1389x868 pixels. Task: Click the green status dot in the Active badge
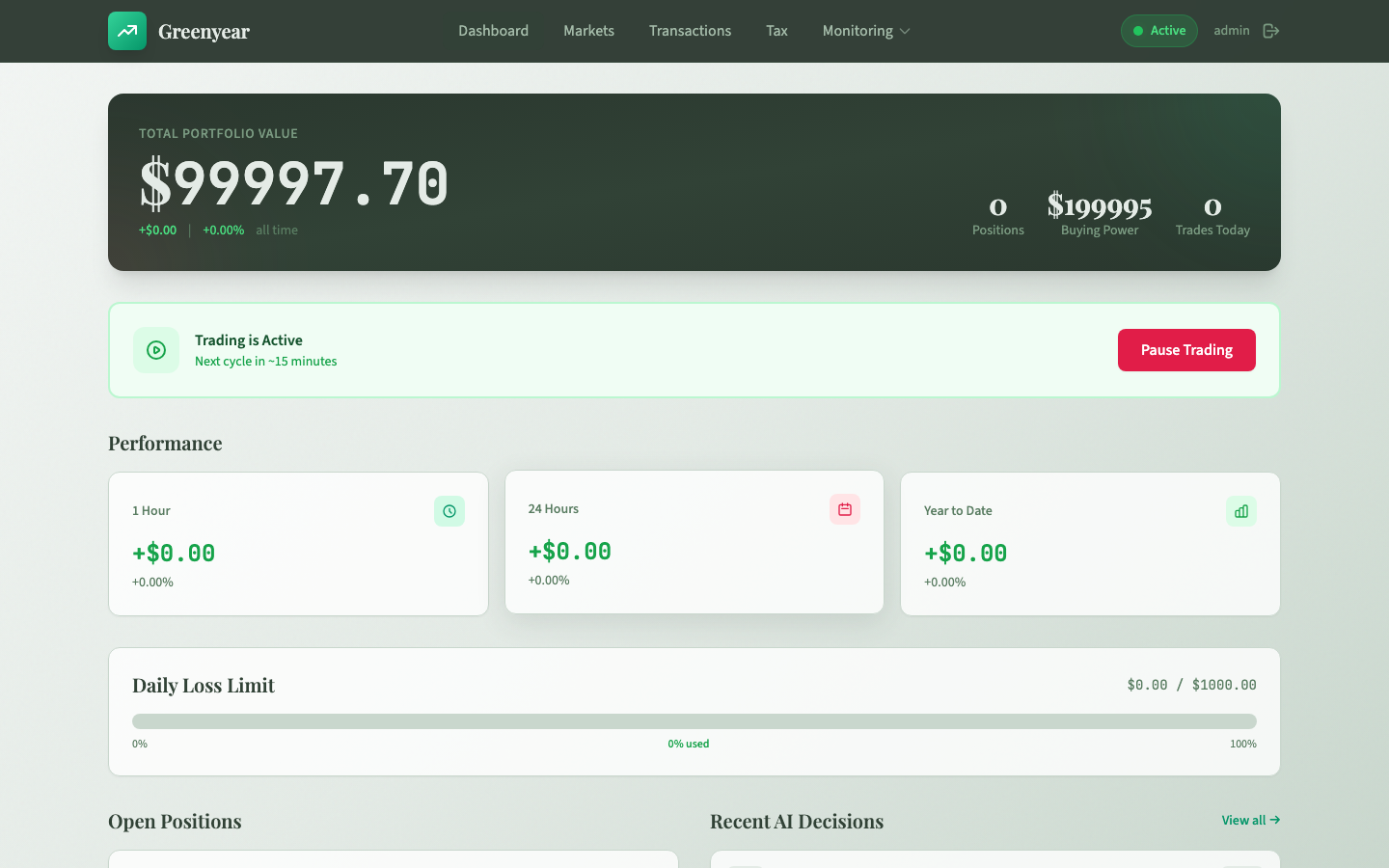coord(1138,30)
